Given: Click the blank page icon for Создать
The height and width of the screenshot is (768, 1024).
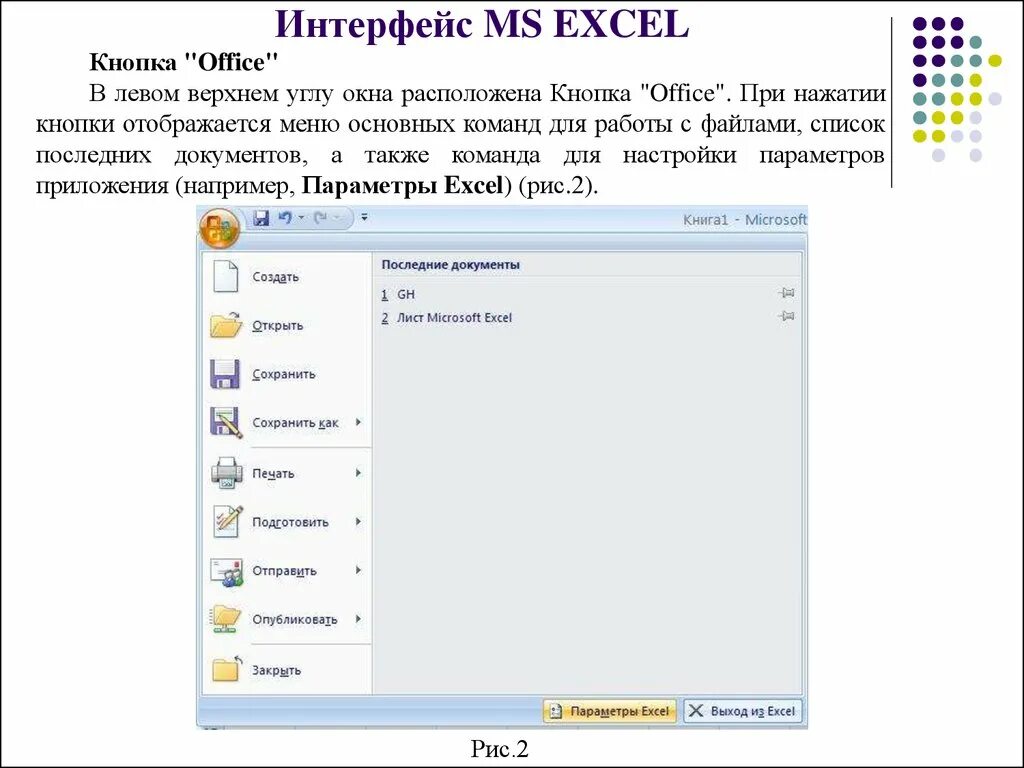Looking at the screenshot, I should [225, 276].
